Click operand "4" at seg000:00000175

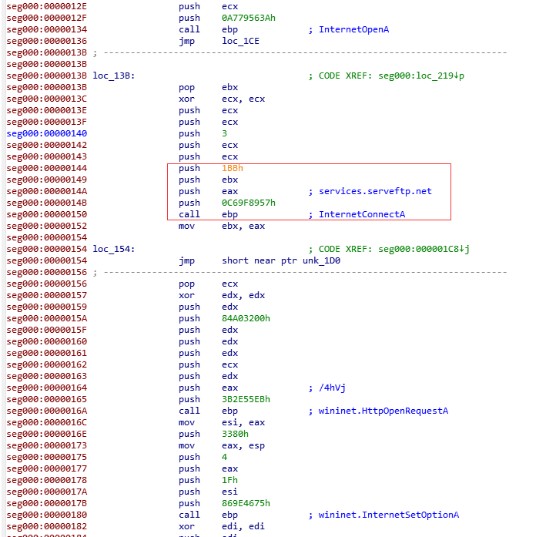pyautogui.click(x=224, y=457)
